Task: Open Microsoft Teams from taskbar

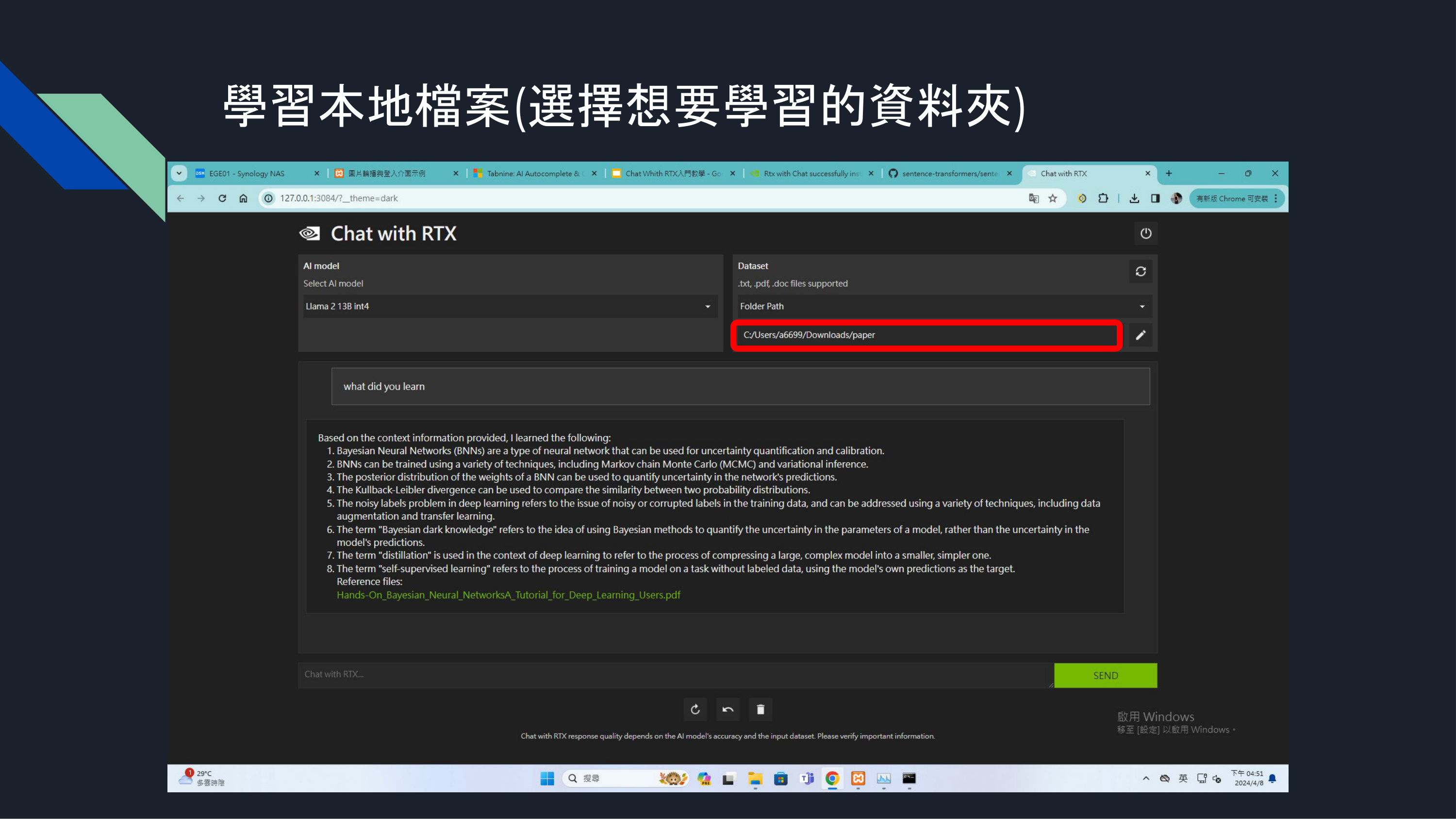Action: pyautogui.click(x=807, y=779)
